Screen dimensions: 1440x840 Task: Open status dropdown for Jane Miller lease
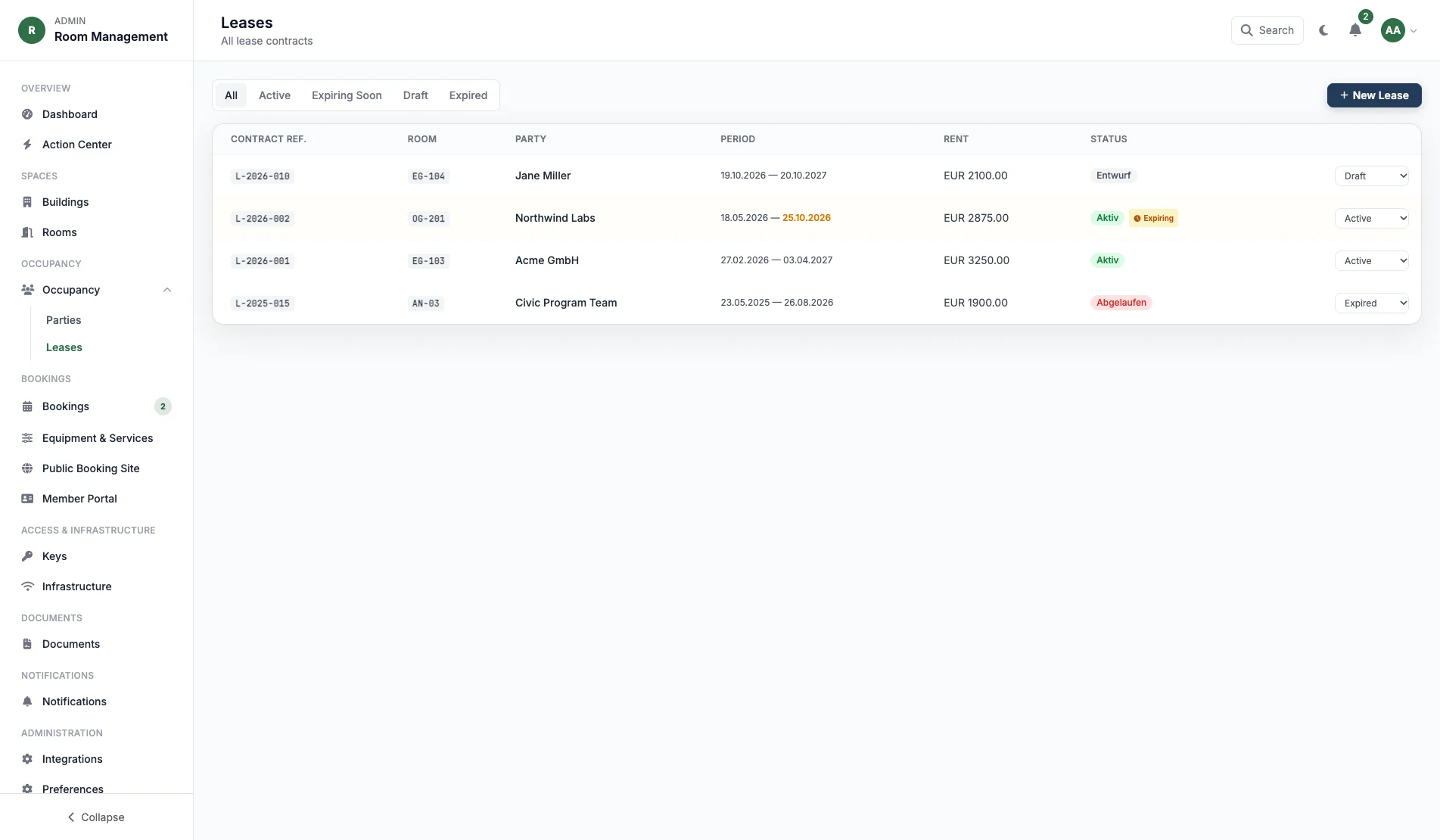click(1371, 176)
